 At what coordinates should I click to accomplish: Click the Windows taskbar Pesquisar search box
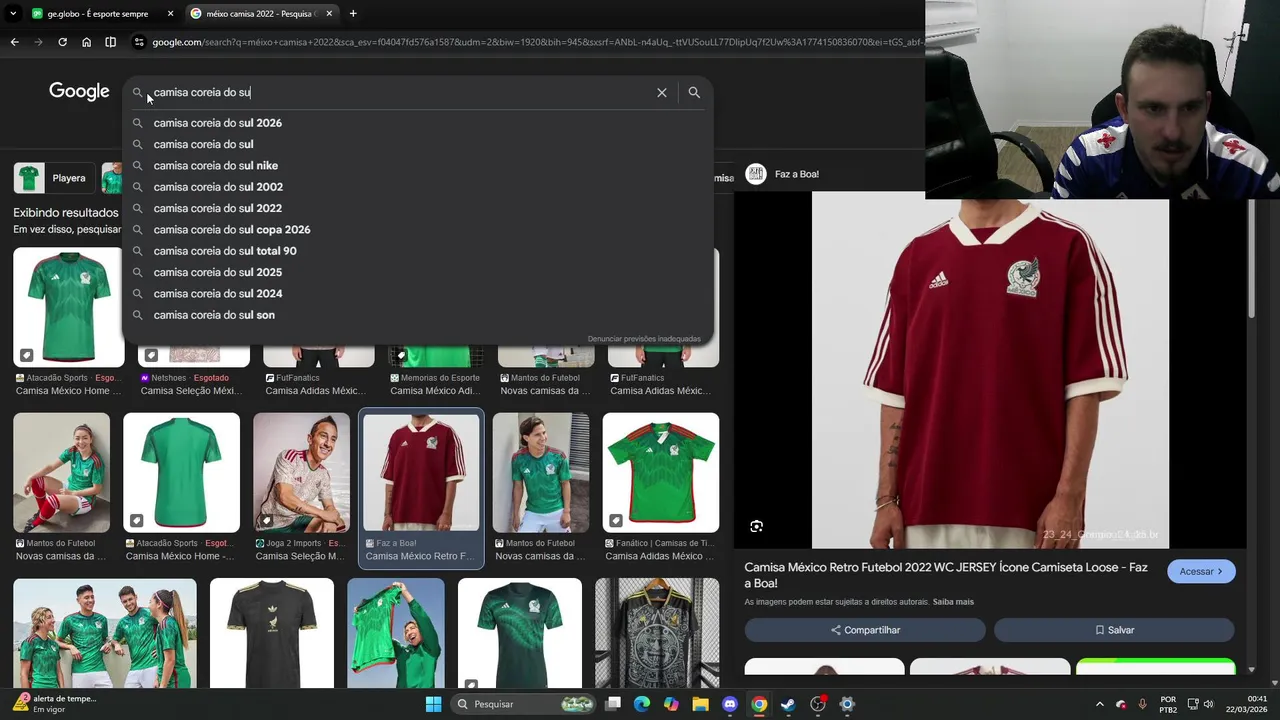(522, 704)
